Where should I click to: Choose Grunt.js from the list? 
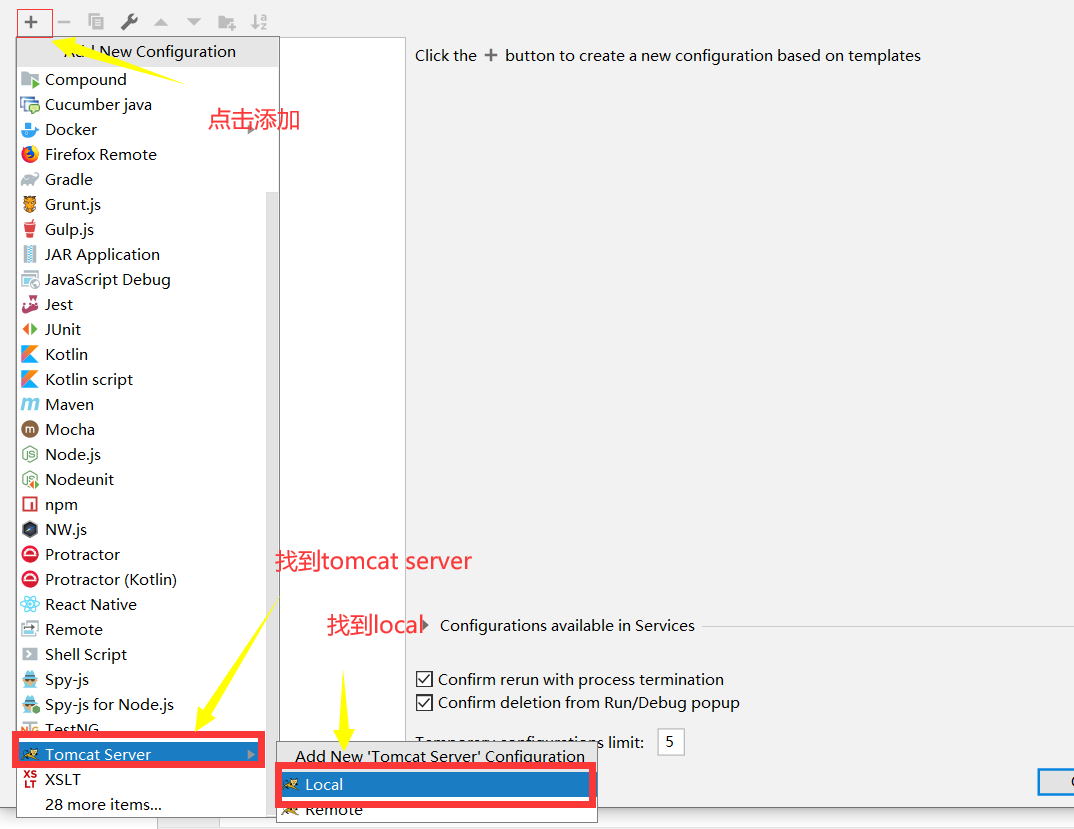(x=142, y=204)
